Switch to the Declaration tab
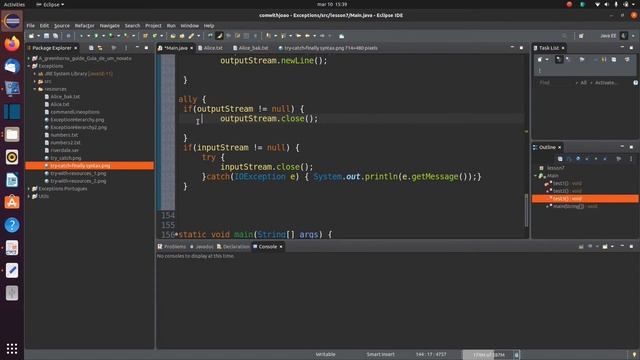640x360 pixels. click(233, 247)
